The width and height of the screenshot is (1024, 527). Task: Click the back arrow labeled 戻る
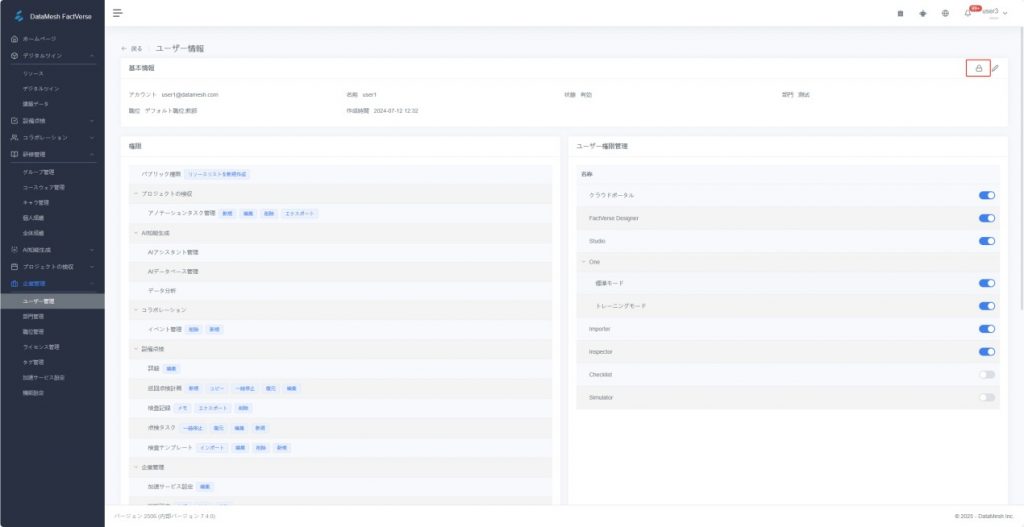131,48
